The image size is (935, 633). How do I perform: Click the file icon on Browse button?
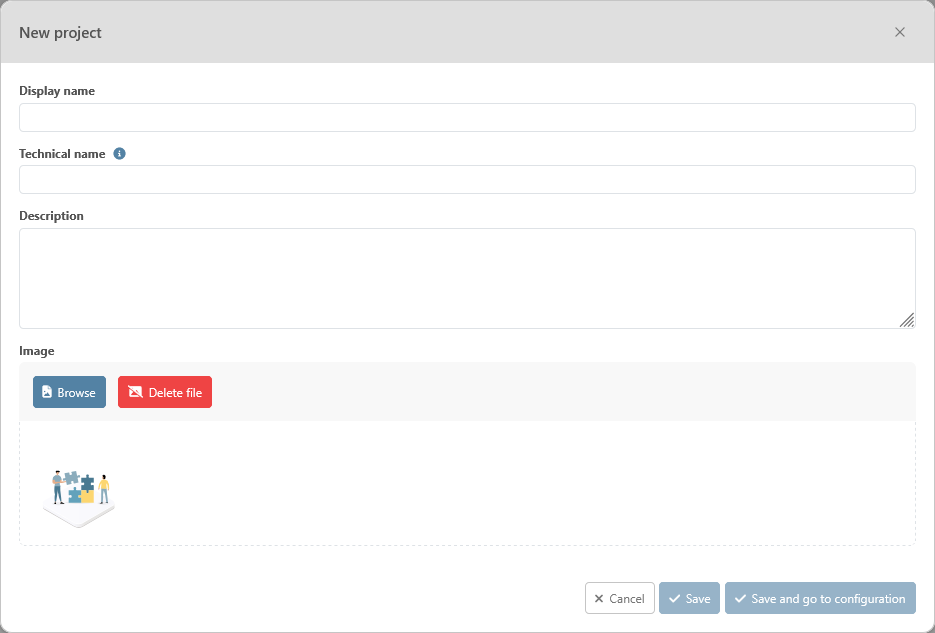pyautogui.click(x=47, y=392)
